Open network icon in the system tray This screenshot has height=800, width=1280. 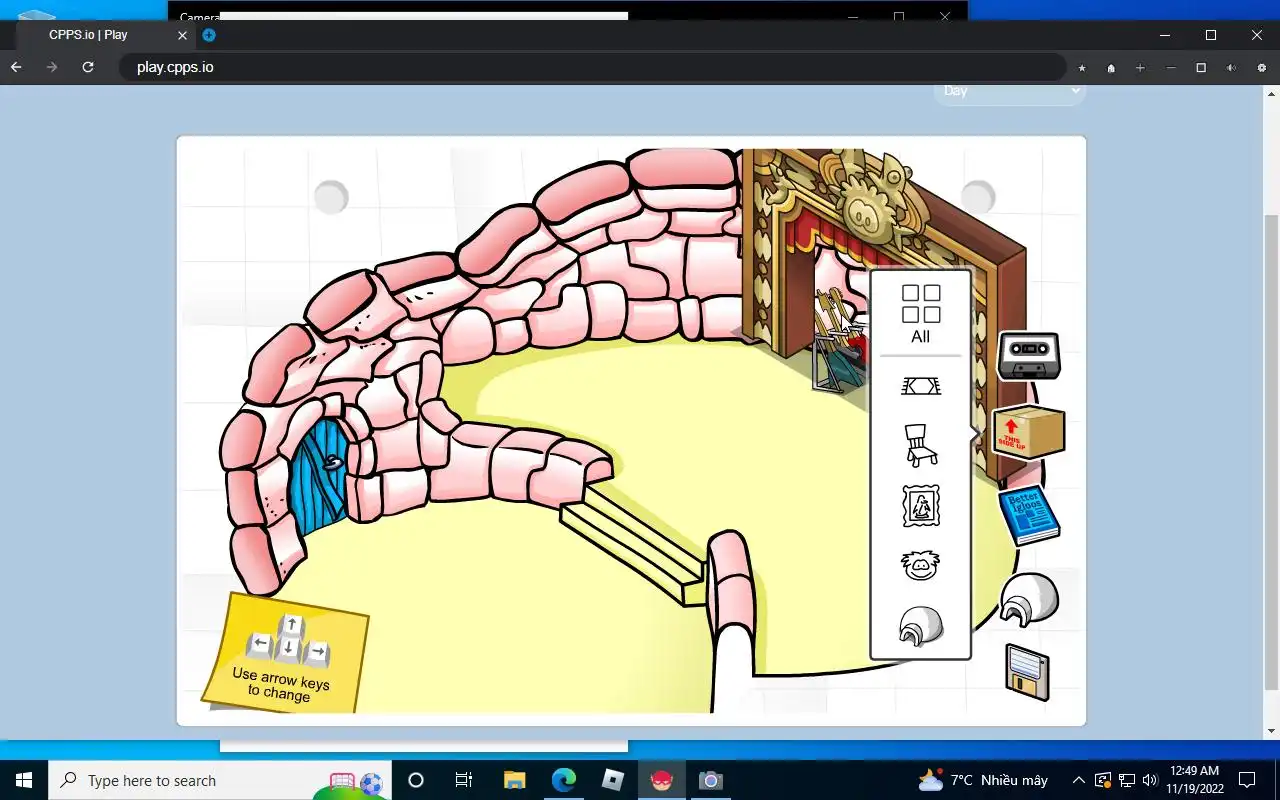point(1126,780)
